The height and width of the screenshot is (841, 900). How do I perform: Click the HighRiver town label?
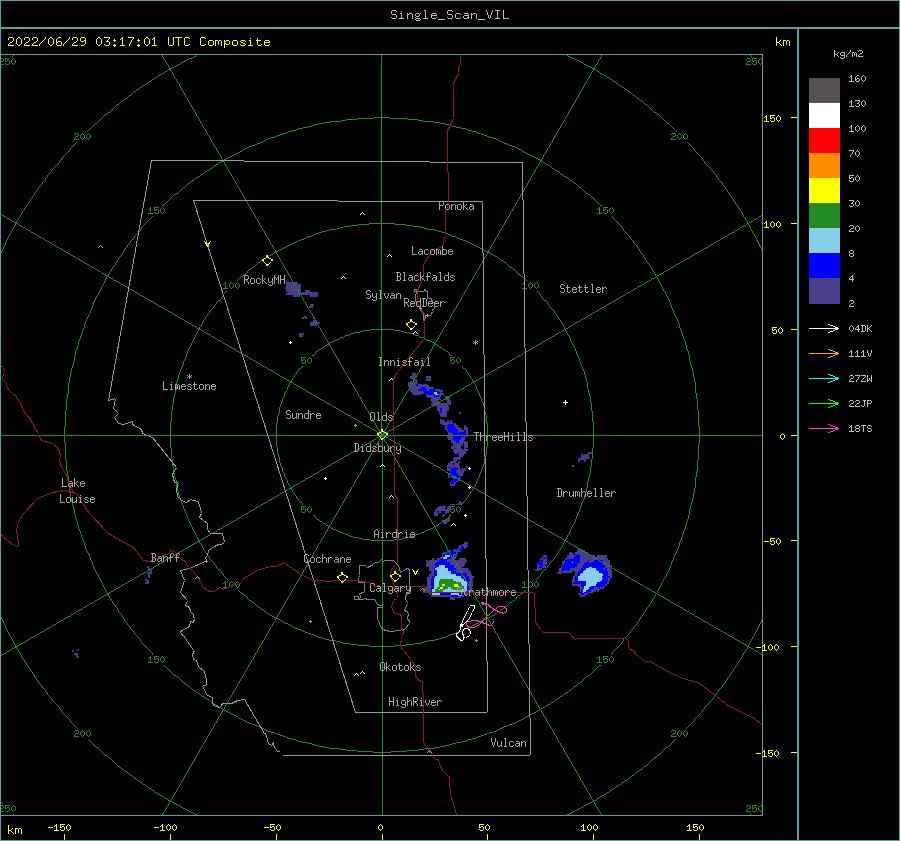[x=415, y=702]
